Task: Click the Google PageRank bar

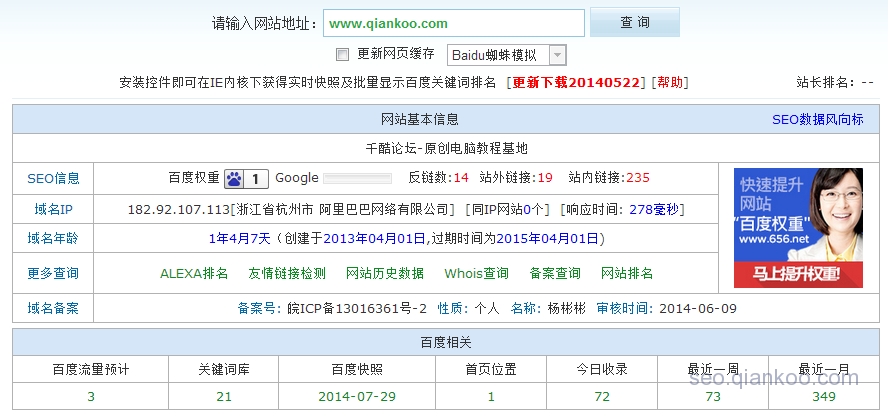Action: point(357,179)
